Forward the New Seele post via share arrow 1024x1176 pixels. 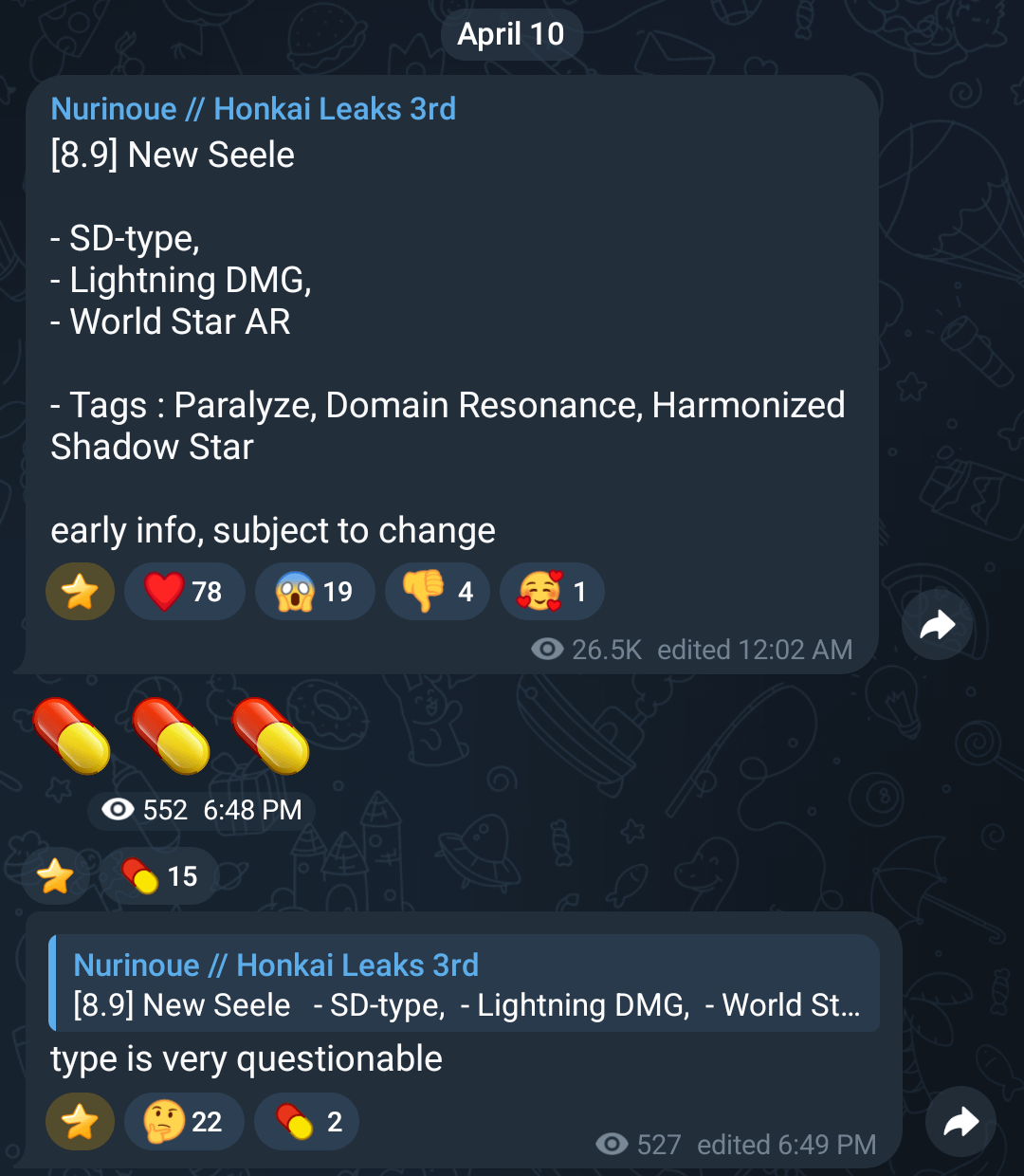(x=938, y=624)
